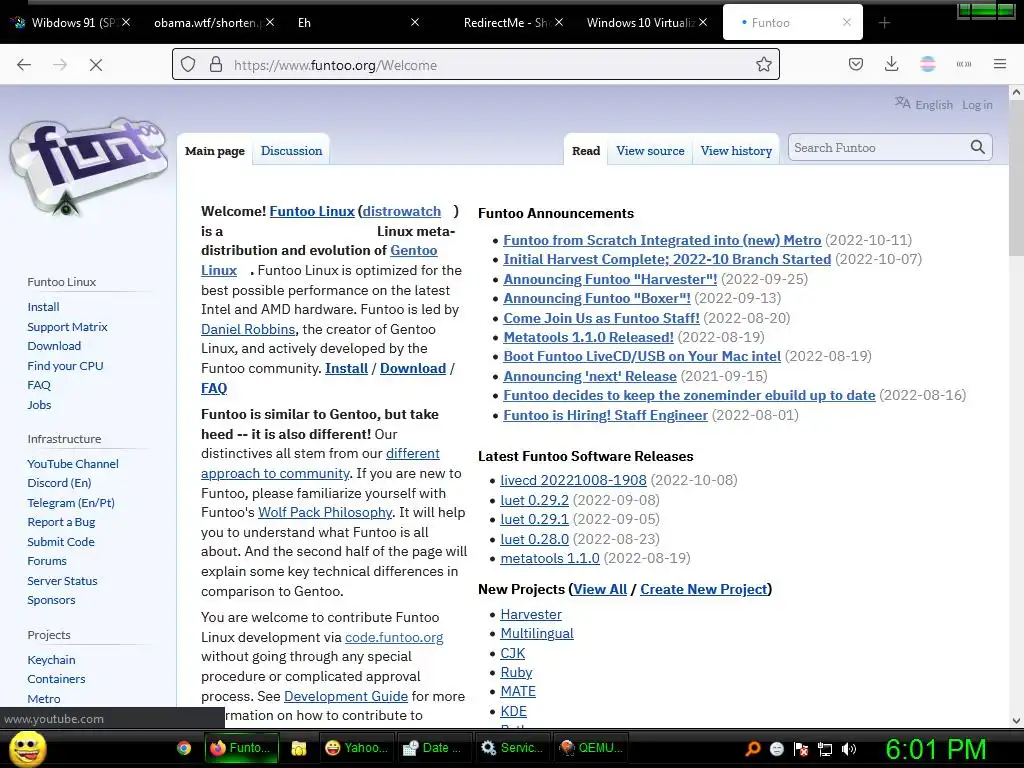Click the Funtoo logo image
Viewport: 1024px width, 768px height.
pos(88,167)
